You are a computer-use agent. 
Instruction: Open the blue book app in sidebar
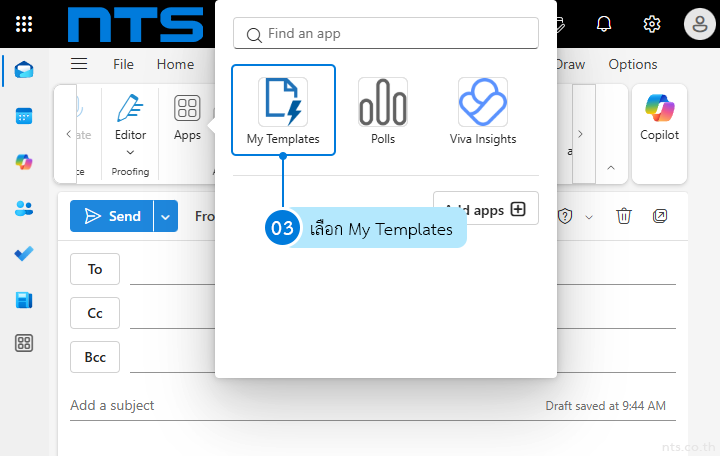coord(24,300)
